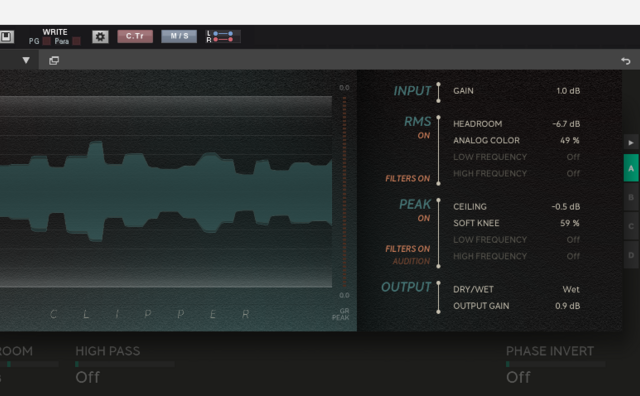Click the gain reduction meter strip
Viewport: 640px width, 396px height.
pyautogui.click(x=344, y=191)
